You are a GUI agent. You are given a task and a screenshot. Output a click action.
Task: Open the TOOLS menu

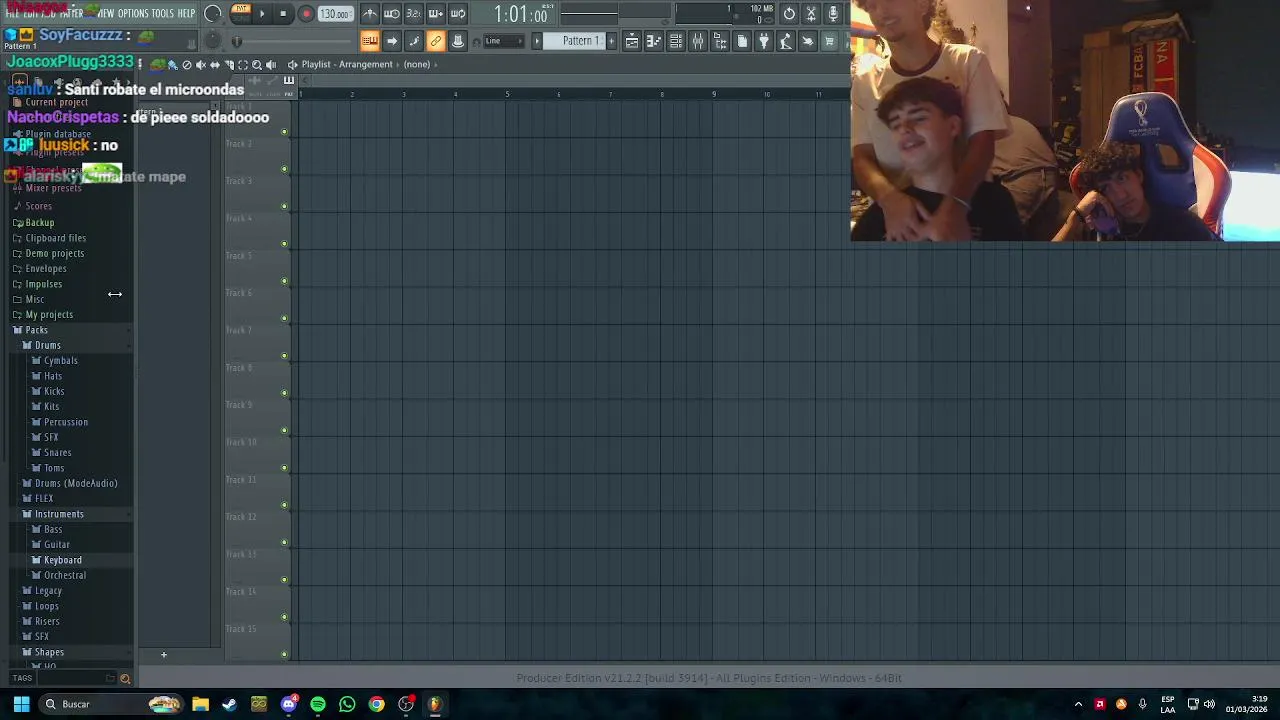tap(163, 13)
